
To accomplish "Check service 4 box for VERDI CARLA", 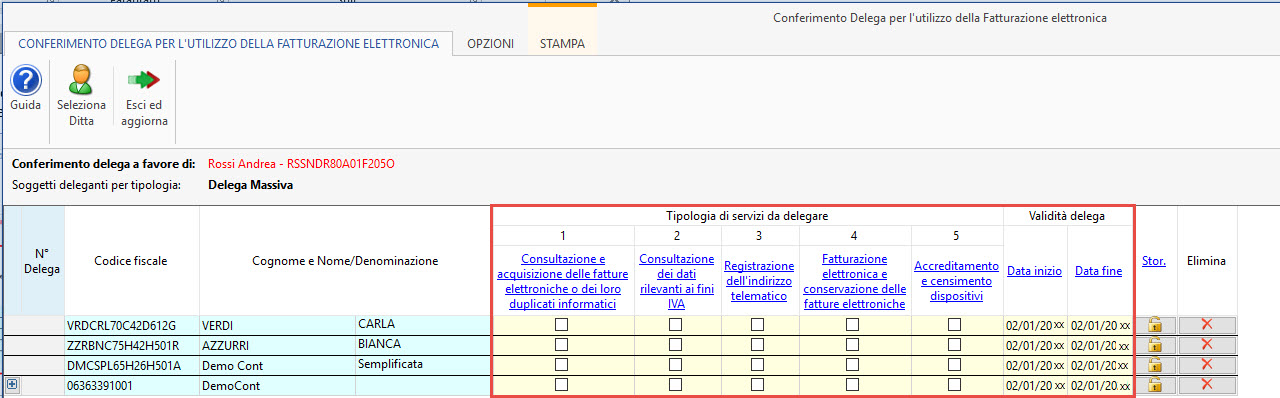I will [x=853, y=324].
